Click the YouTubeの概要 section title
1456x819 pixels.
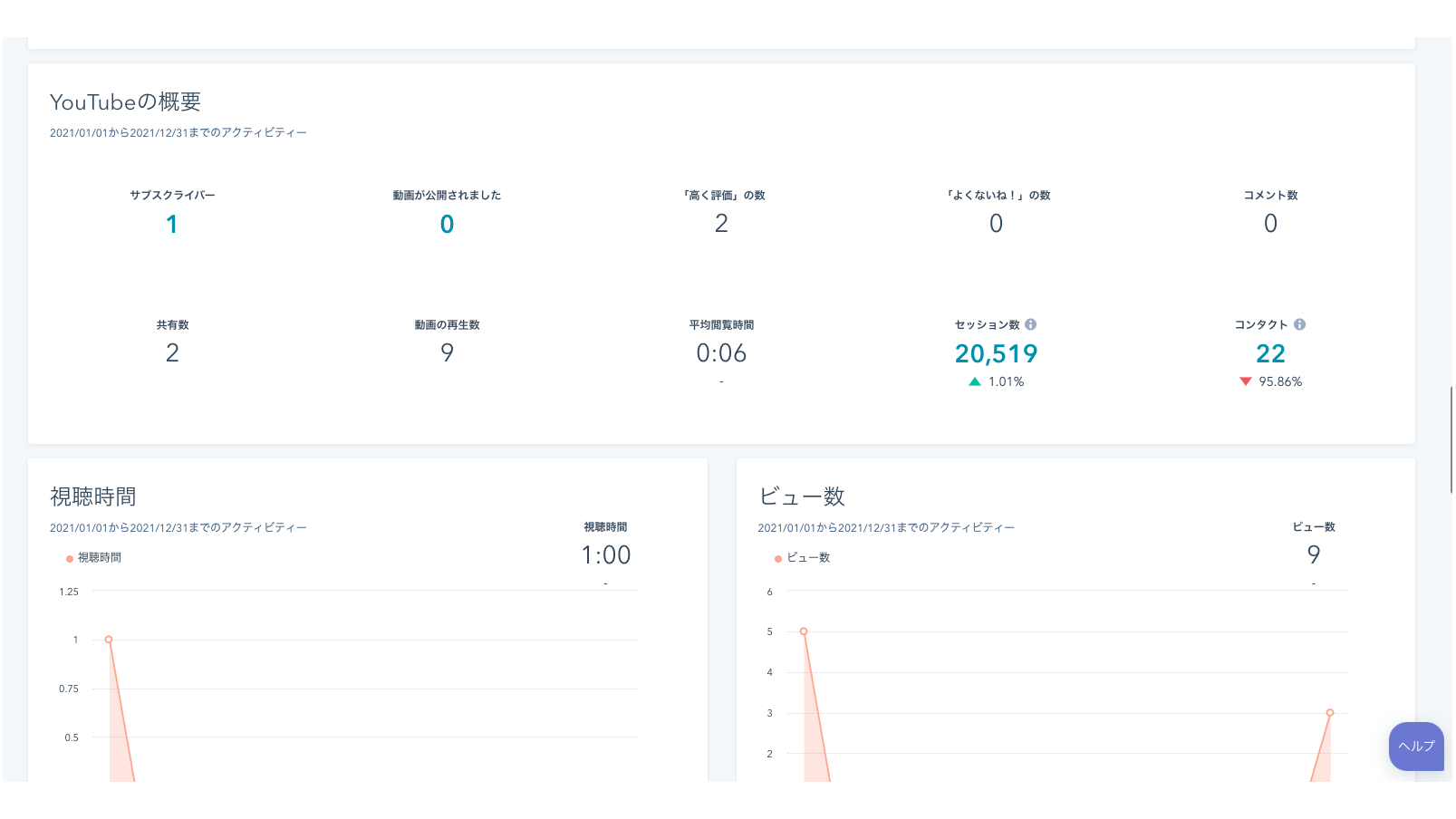coord(125,102)
